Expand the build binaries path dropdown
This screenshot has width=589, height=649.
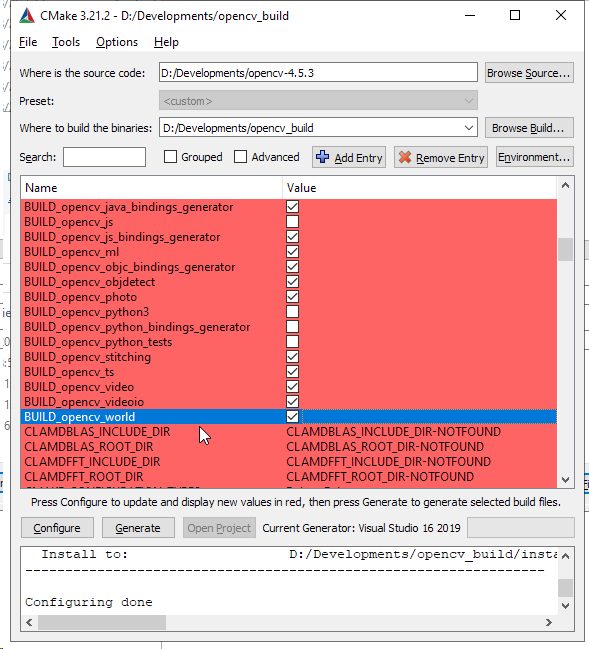click(x=469, y=128)
